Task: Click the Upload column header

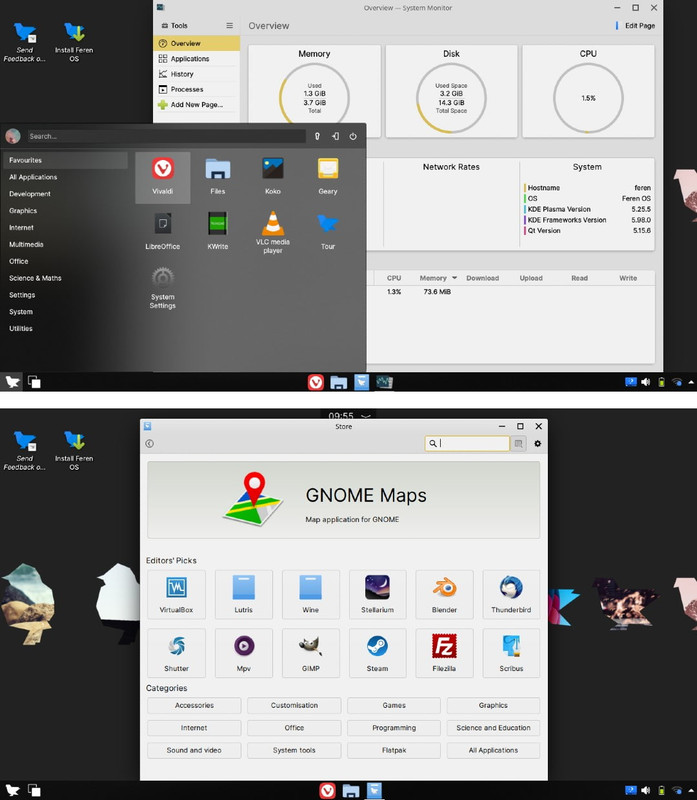Action: (531, 278)
